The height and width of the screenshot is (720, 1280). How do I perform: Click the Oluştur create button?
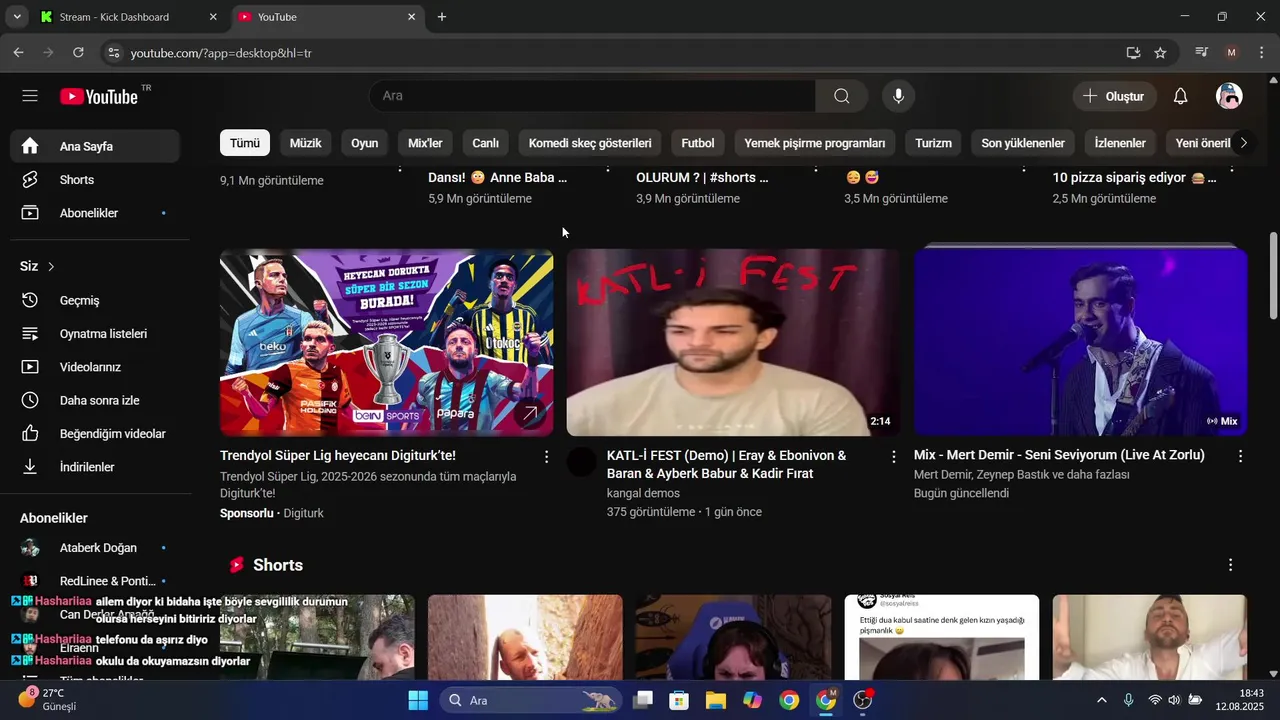click(x=1114, y=96)
